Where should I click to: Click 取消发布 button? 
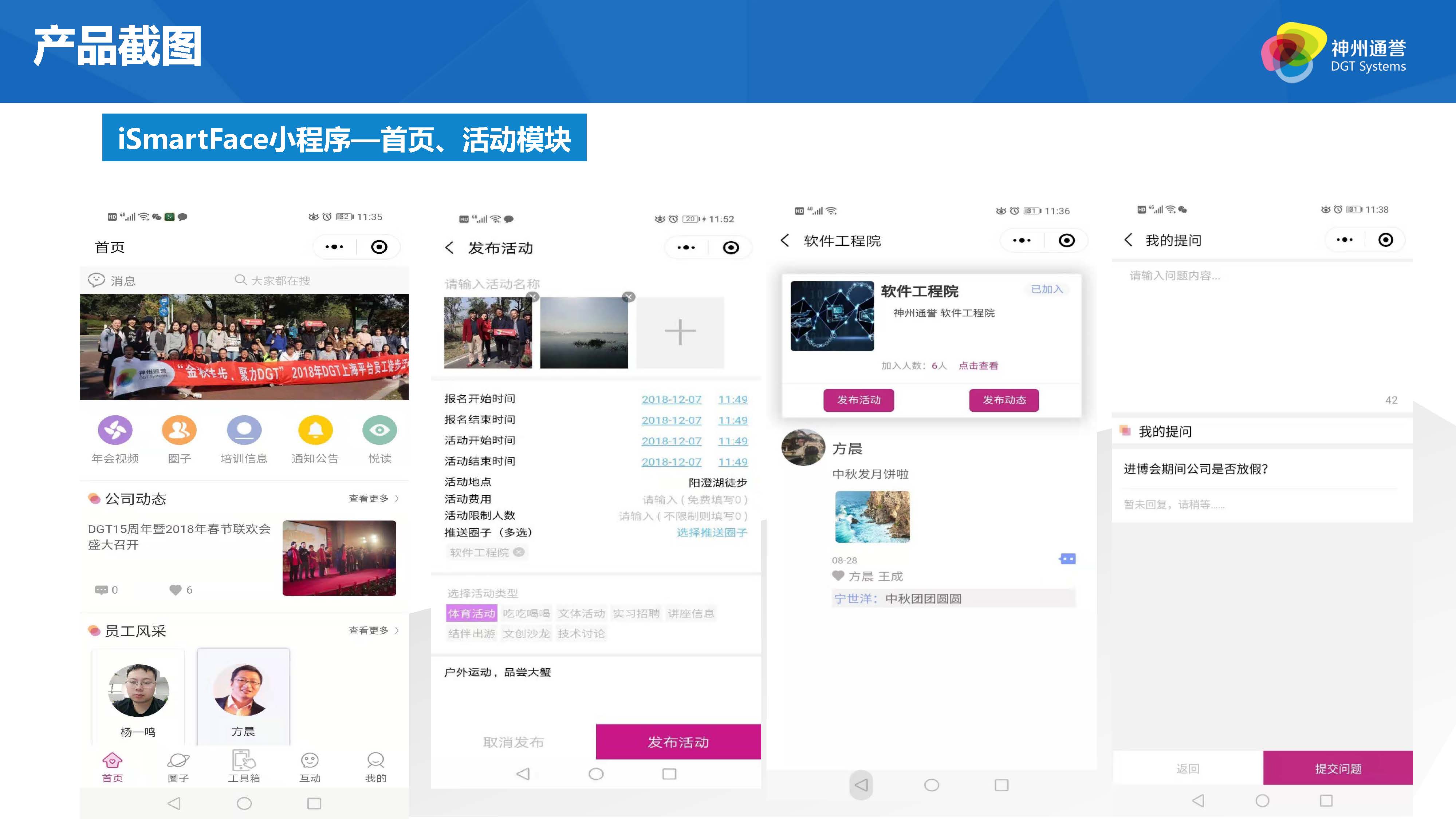(513, 742)
